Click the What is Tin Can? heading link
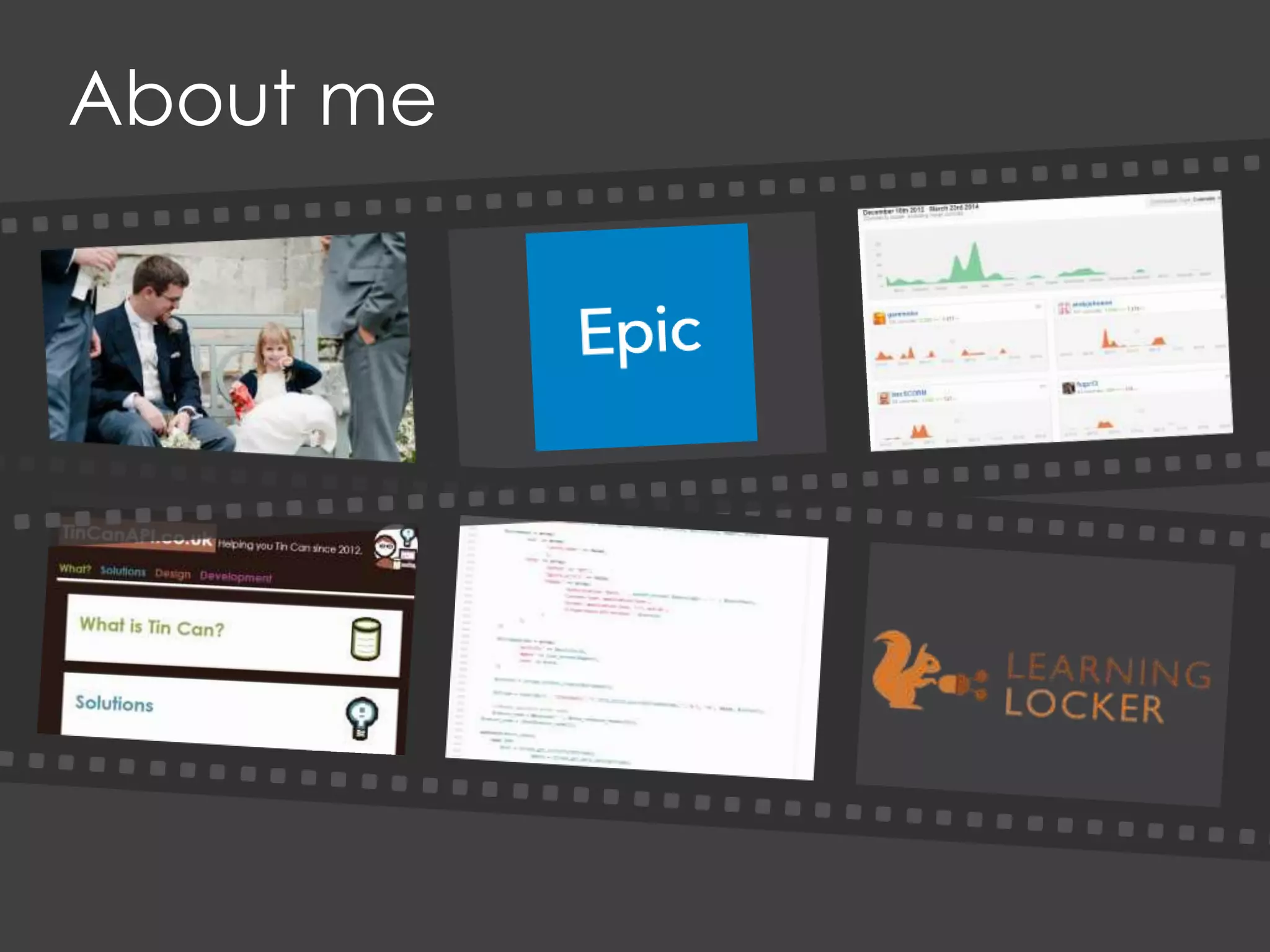The width and height of the screenshot is (1270, 952). [152, 627]
